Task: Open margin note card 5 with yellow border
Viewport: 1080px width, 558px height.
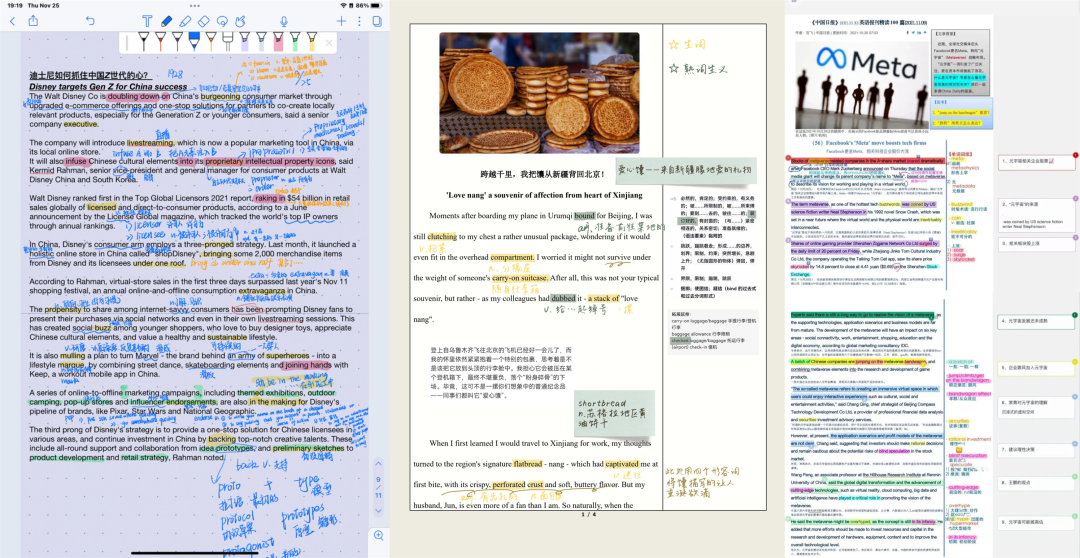Action: (x=1037, y=369)
